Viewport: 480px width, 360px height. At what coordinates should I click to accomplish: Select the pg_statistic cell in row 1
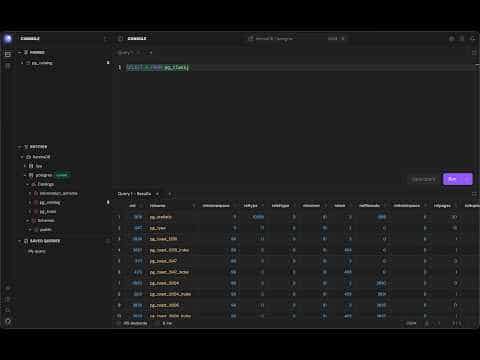(x=161, y=217)
